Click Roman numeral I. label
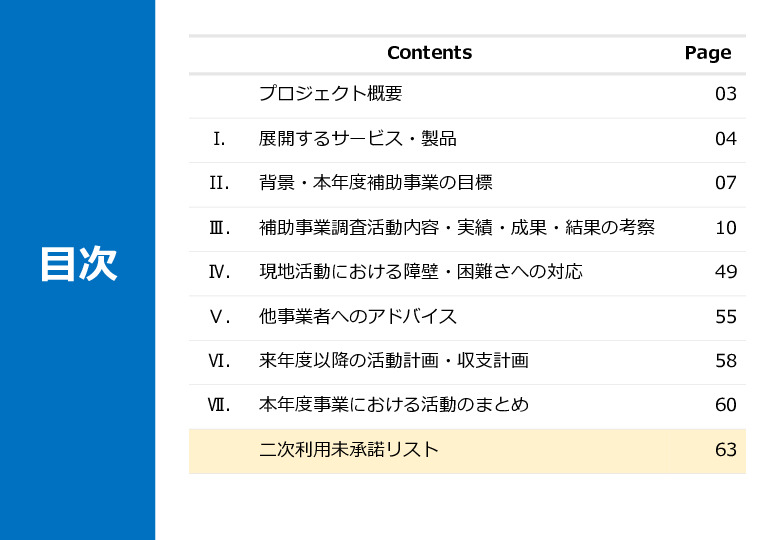The width and height of the screenshot is (780, 540). [219, 139]
